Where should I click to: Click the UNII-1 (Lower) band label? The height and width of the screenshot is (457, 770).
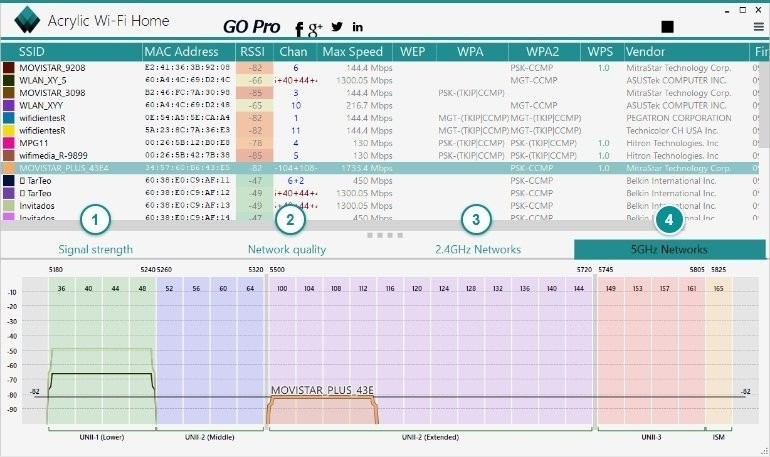[102, 437]
